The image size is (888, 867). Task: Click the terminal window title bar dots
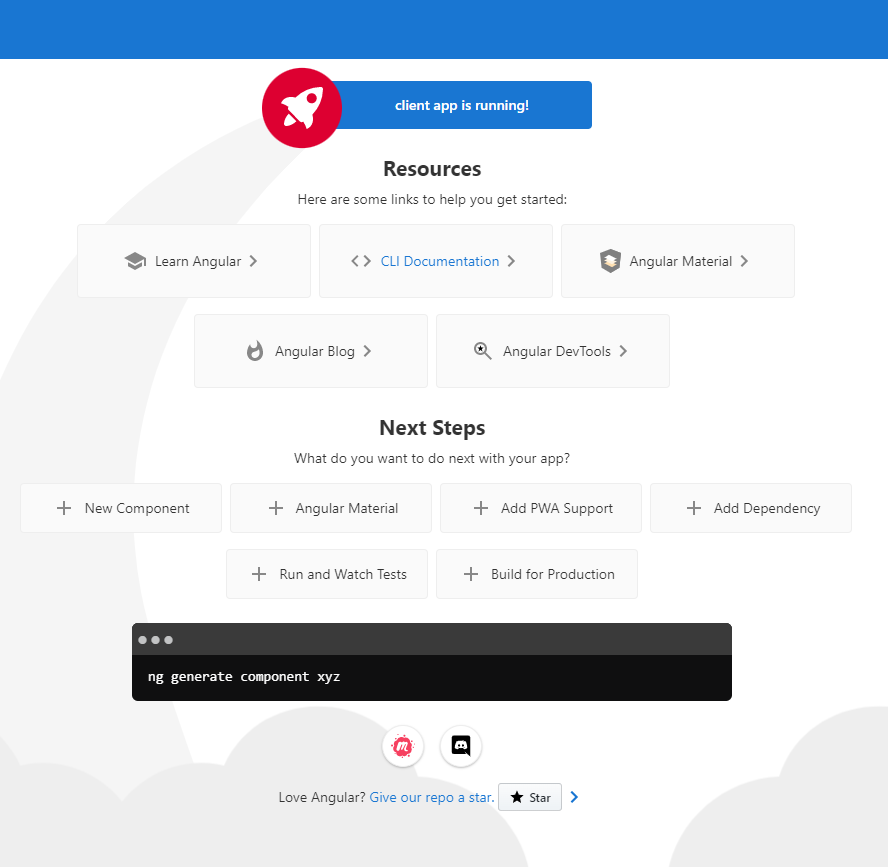pos(155,640)
